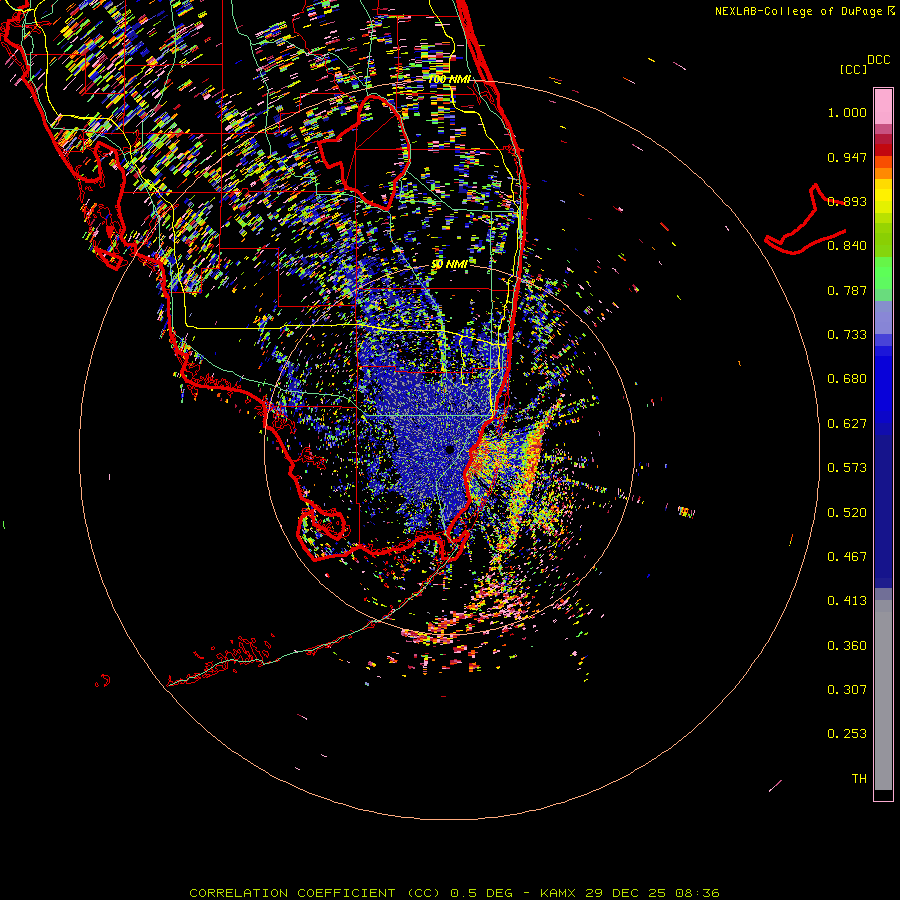Click the DCC product label
The image size is (900, 900).
click(878, 60)
